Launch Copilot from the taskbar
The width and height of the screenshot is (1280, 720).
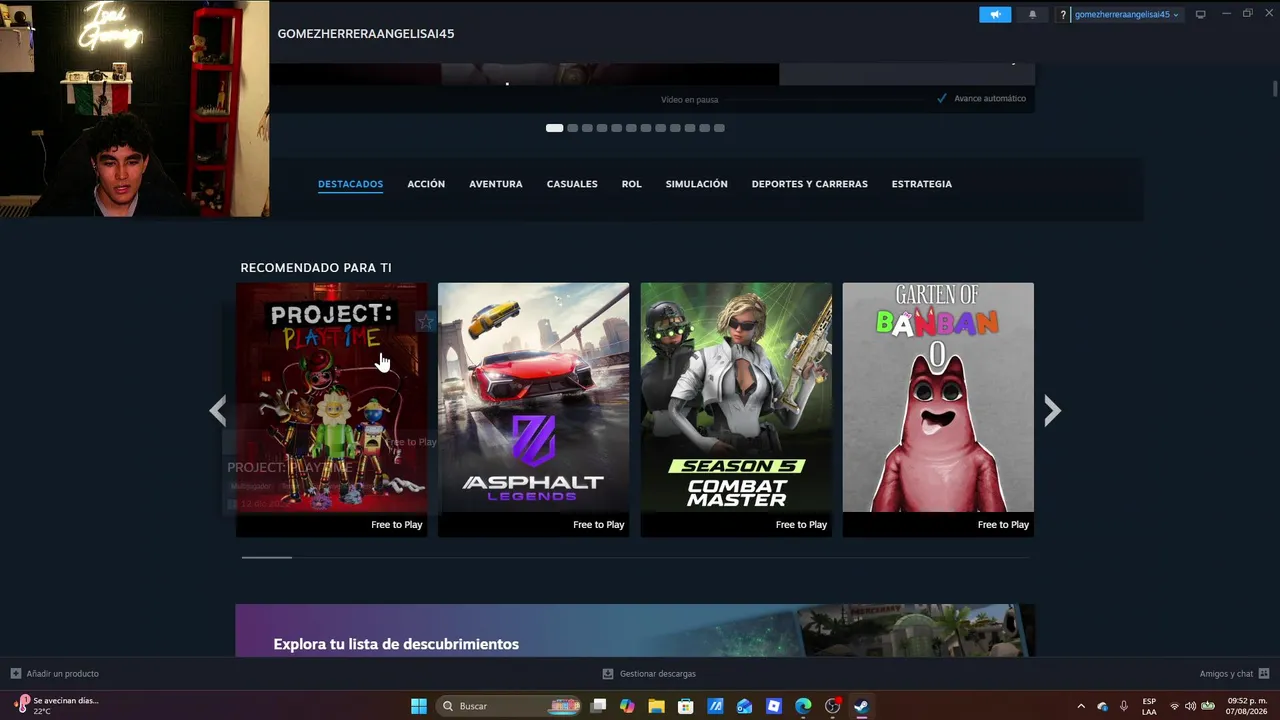pyautogui.click(x=627, y=706)
